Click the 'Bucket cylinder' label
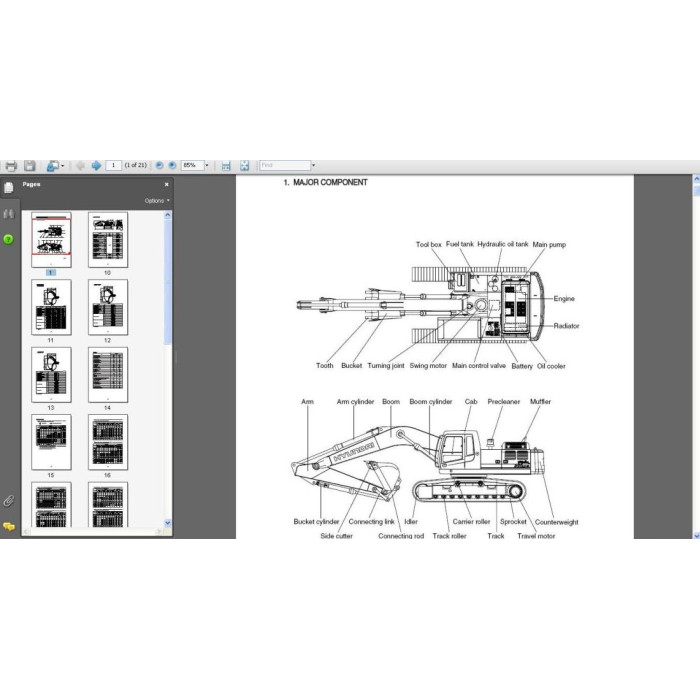The height and width of the screenshot is (700, 700). pyautogui.click(x=317, y=521)
